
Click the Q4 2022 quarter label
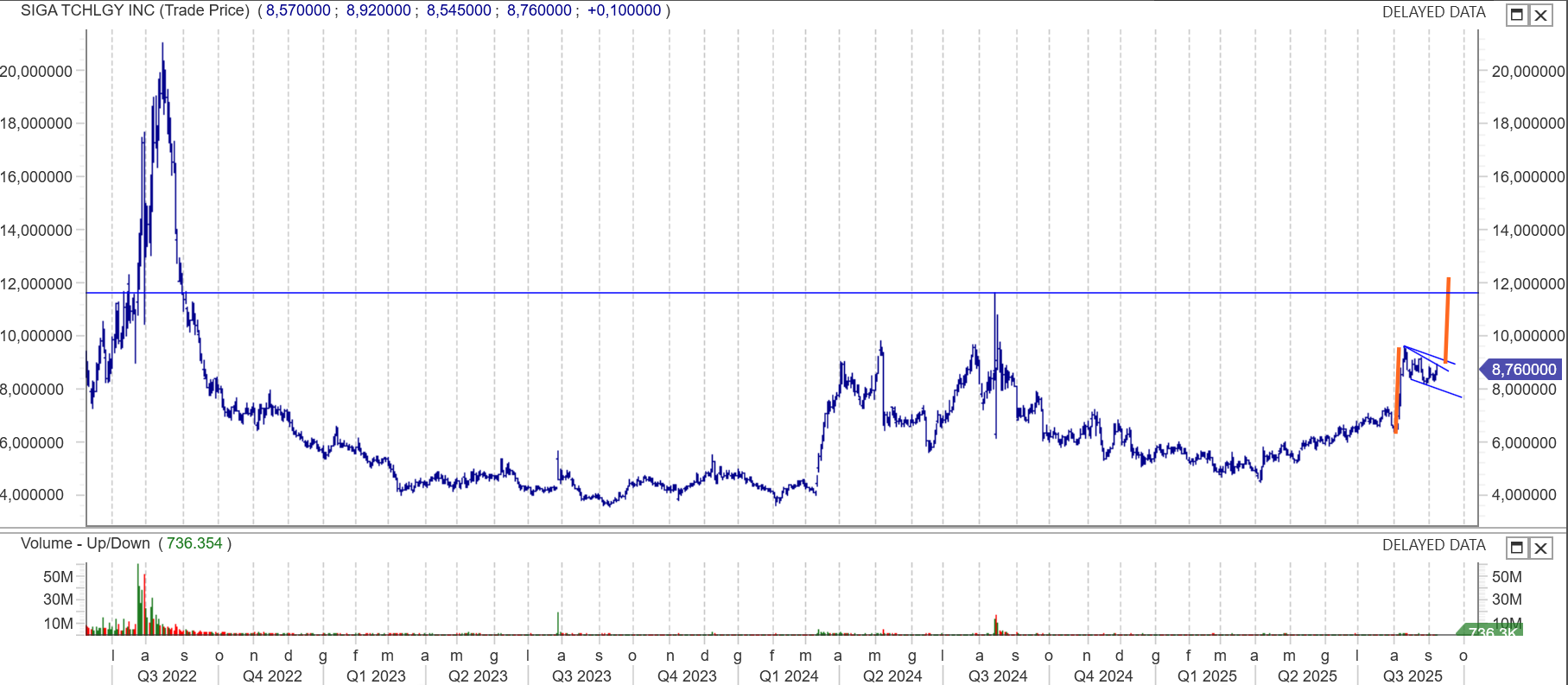[272, 676]
